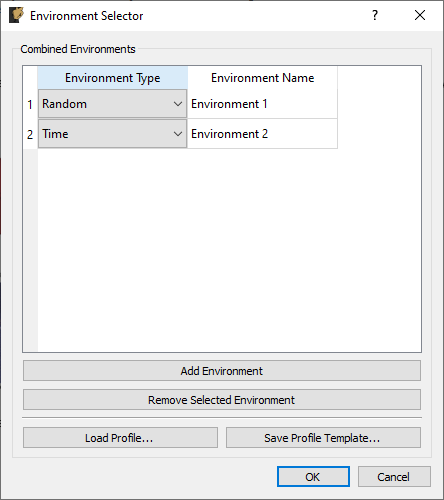Confirm with the OK button
This screenshot has width=444, height=500.
coord(313,477)
